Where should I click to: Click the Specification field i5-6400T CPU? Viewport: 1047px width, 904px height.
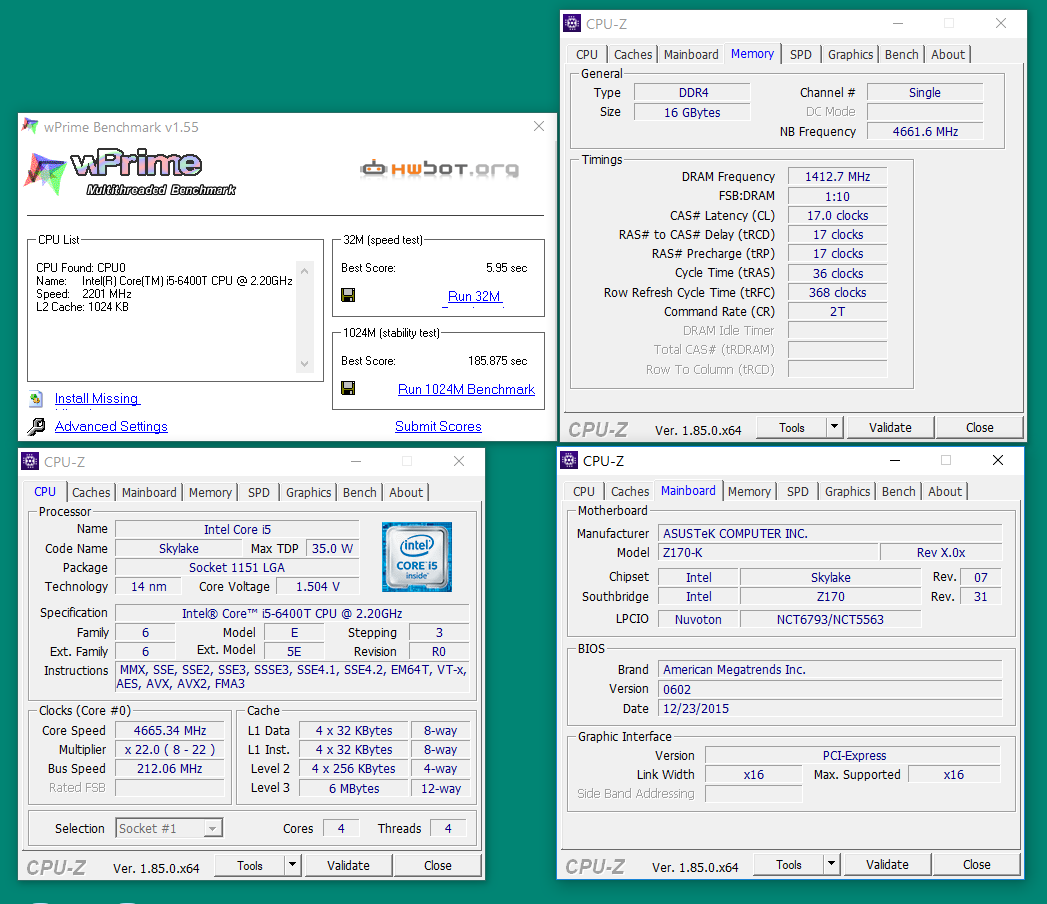(x=292, y=614)
